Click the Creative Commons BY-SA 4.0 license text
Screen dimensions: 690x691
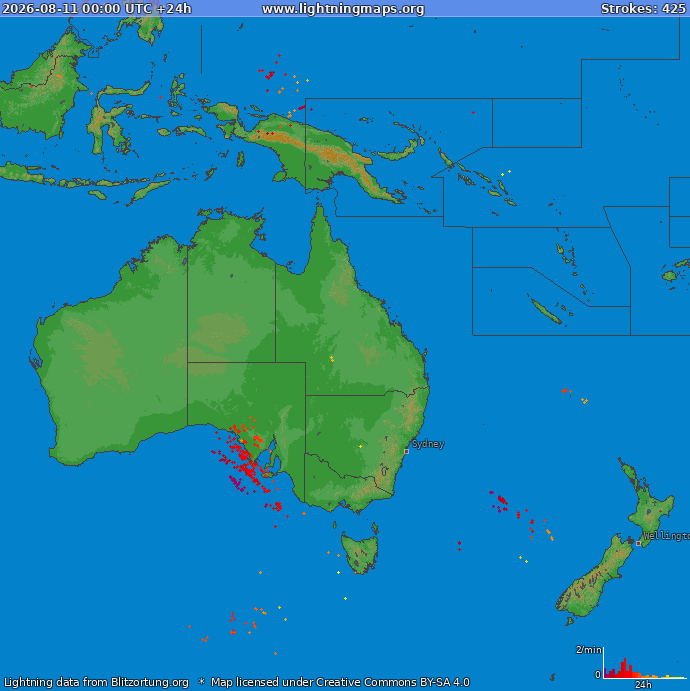click(x=393, y=682)
